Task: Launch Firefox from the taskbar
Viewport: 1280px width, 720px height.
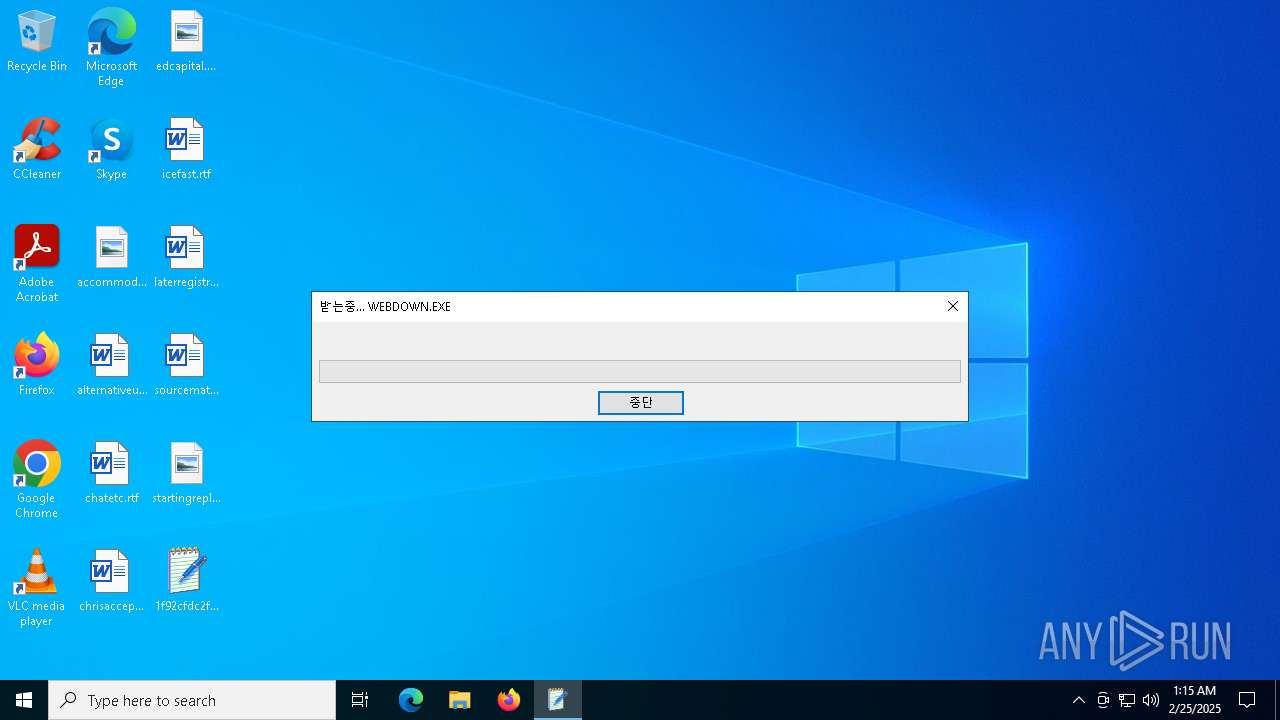Action: (509, 700)
